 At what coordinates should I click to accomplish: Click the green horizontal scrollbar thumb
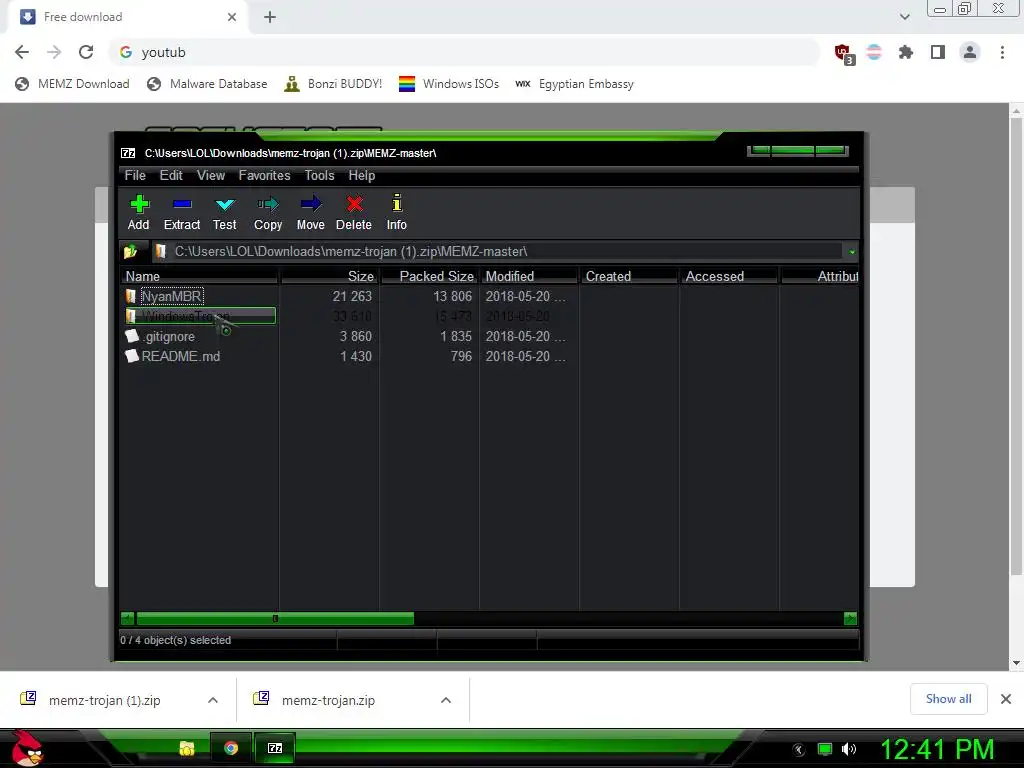click(x=275, y=618)
